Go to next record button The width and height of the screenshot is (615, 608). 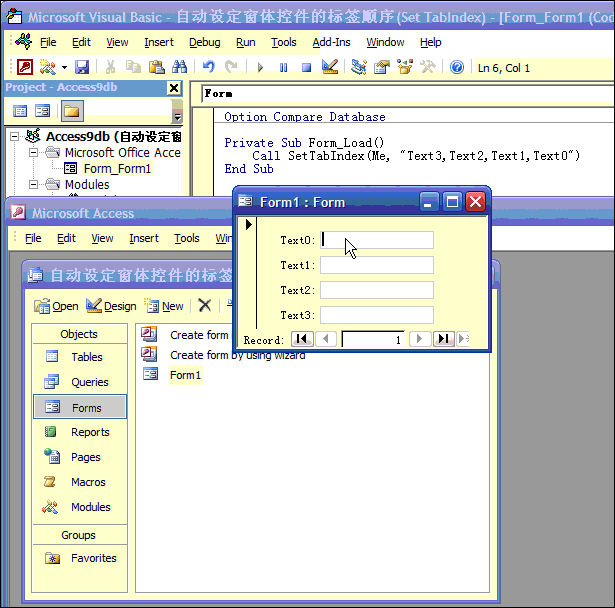click(420, 339)
